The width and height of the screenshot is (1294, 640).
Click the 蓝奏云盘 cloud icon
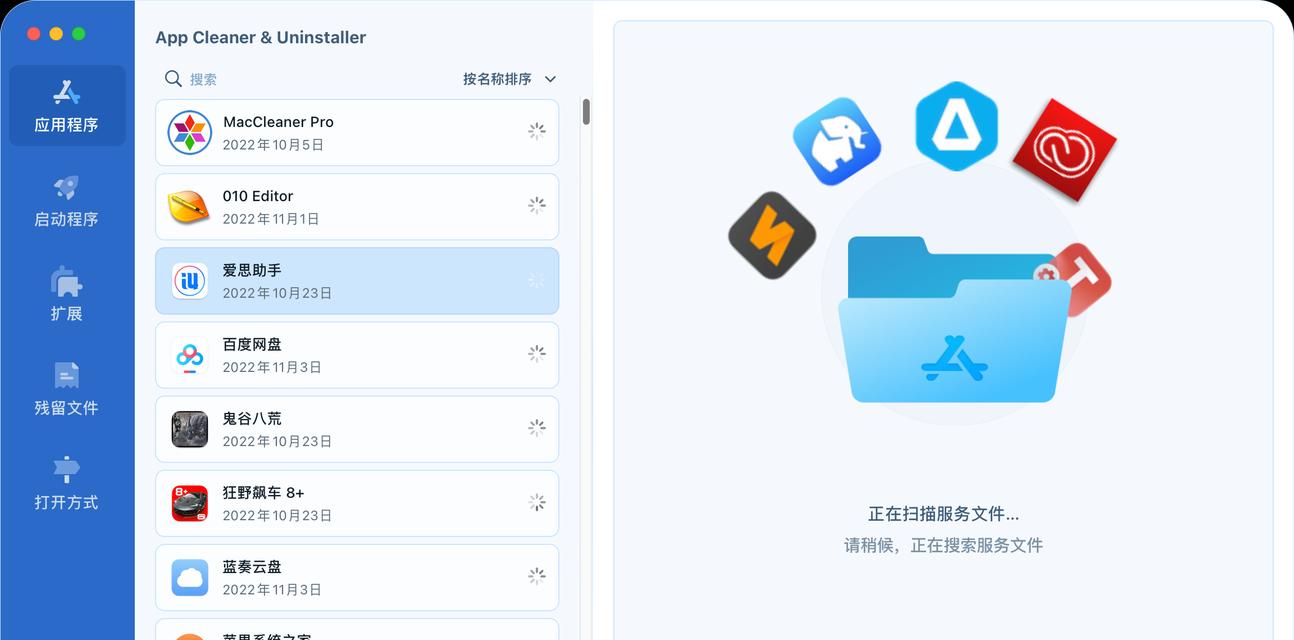tap(189, 577)
